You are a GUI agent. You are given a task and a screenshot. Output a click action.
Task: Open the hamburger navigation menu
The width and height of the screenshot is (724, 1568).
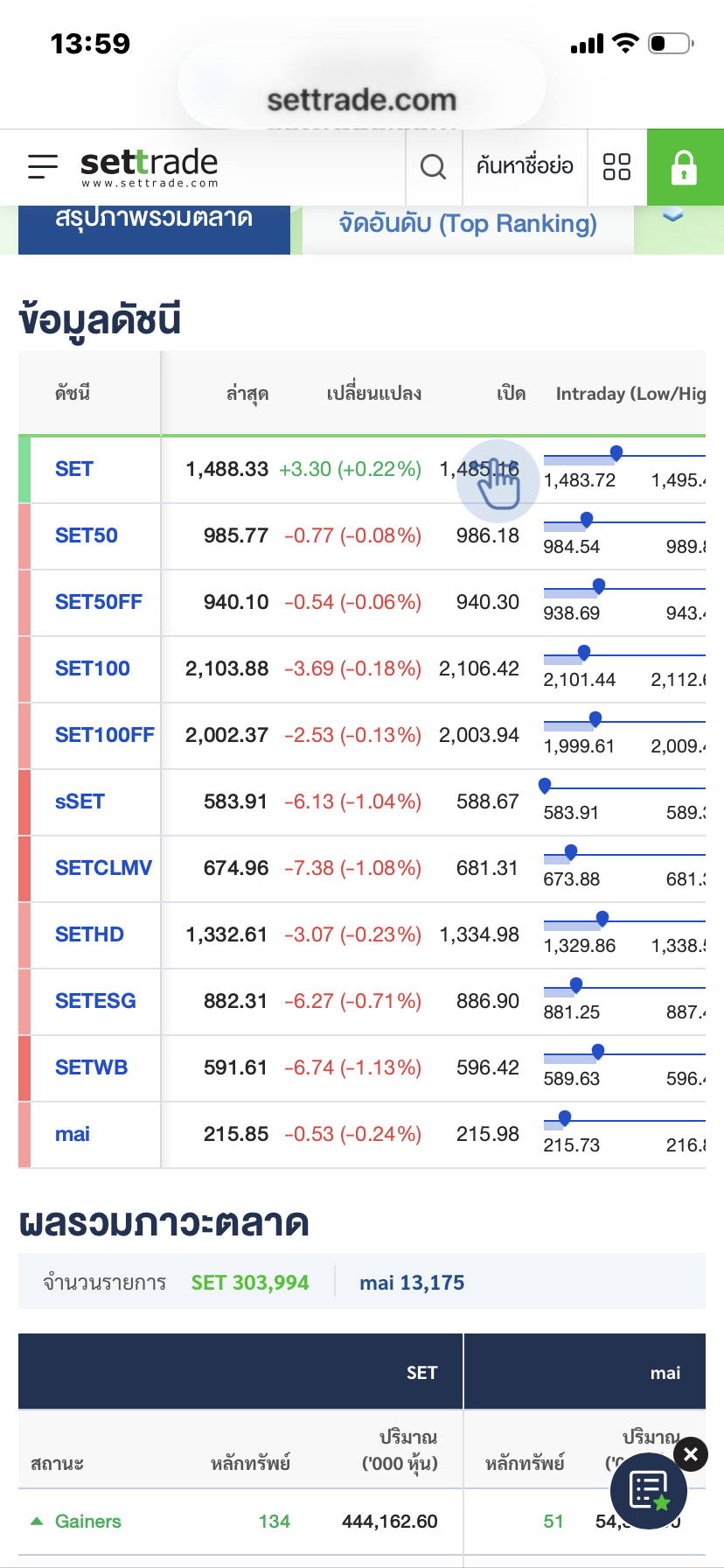pyautogui.click(x=43, y=166)
